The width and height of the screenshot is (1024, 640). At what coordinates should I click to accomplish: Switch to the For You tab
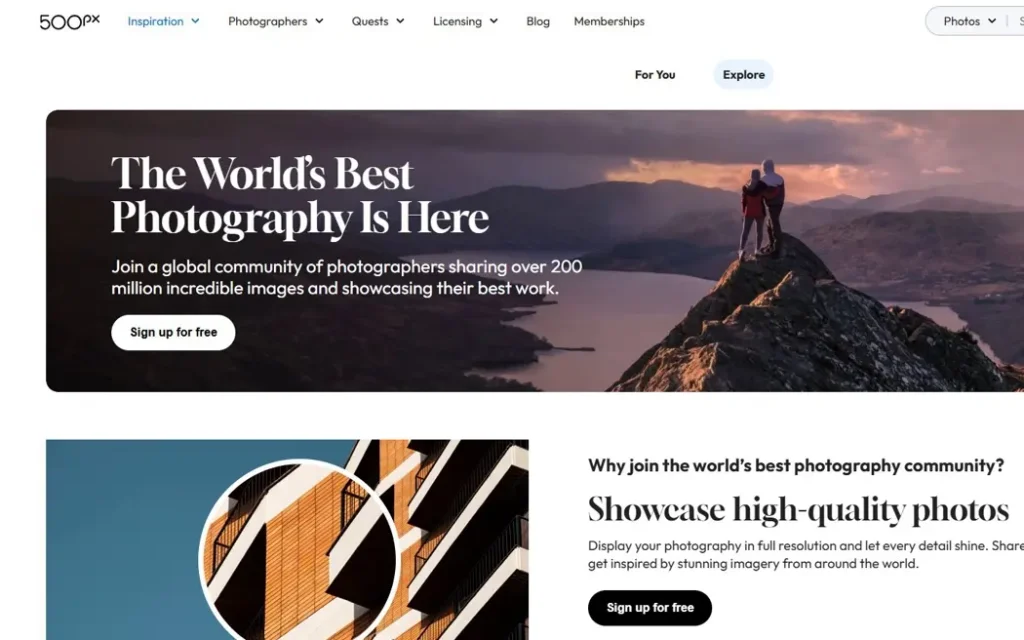coord(655,74)
